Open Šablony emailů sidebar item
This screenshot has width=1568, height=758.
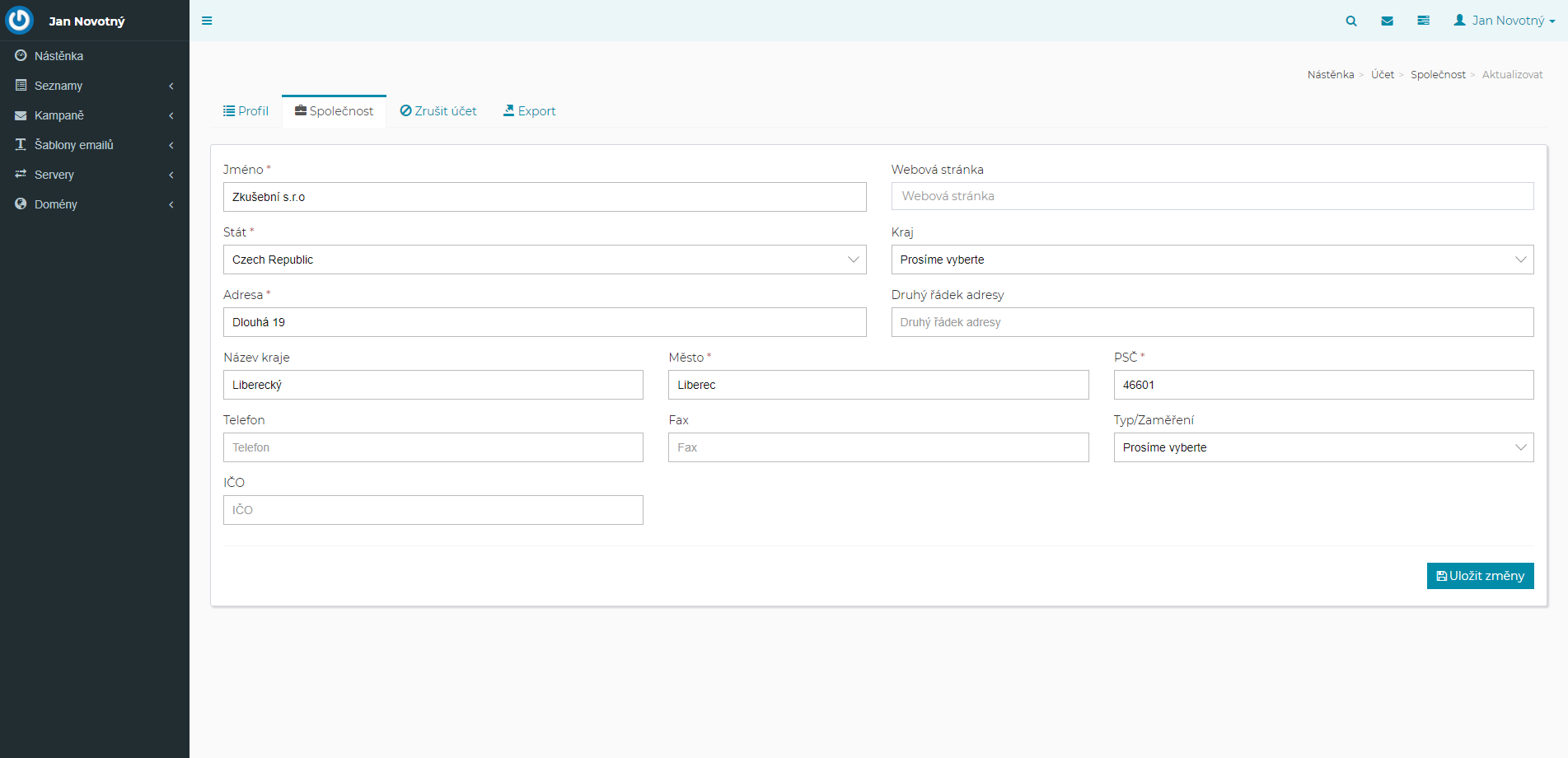click(95, 145)
